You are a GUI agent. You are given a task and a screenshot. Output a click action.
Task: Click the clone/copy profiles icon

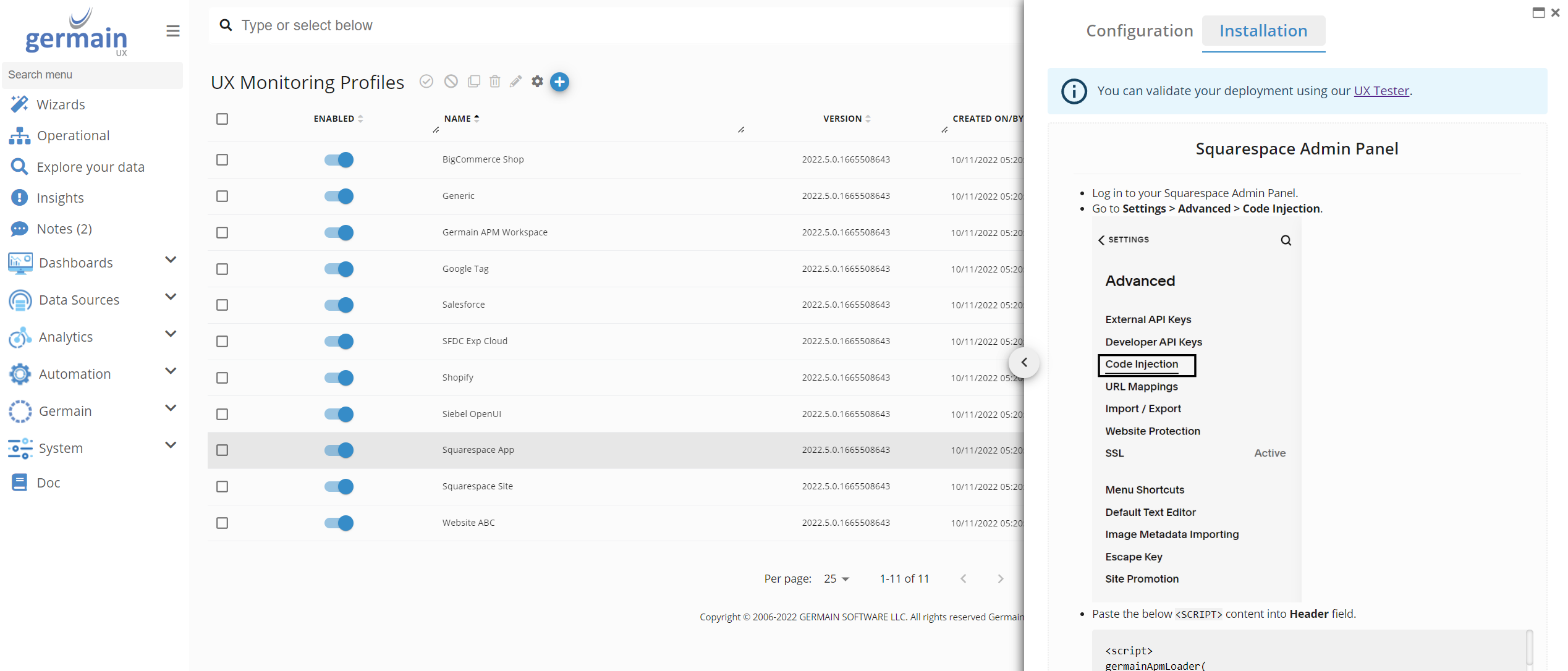pos(473,82)
